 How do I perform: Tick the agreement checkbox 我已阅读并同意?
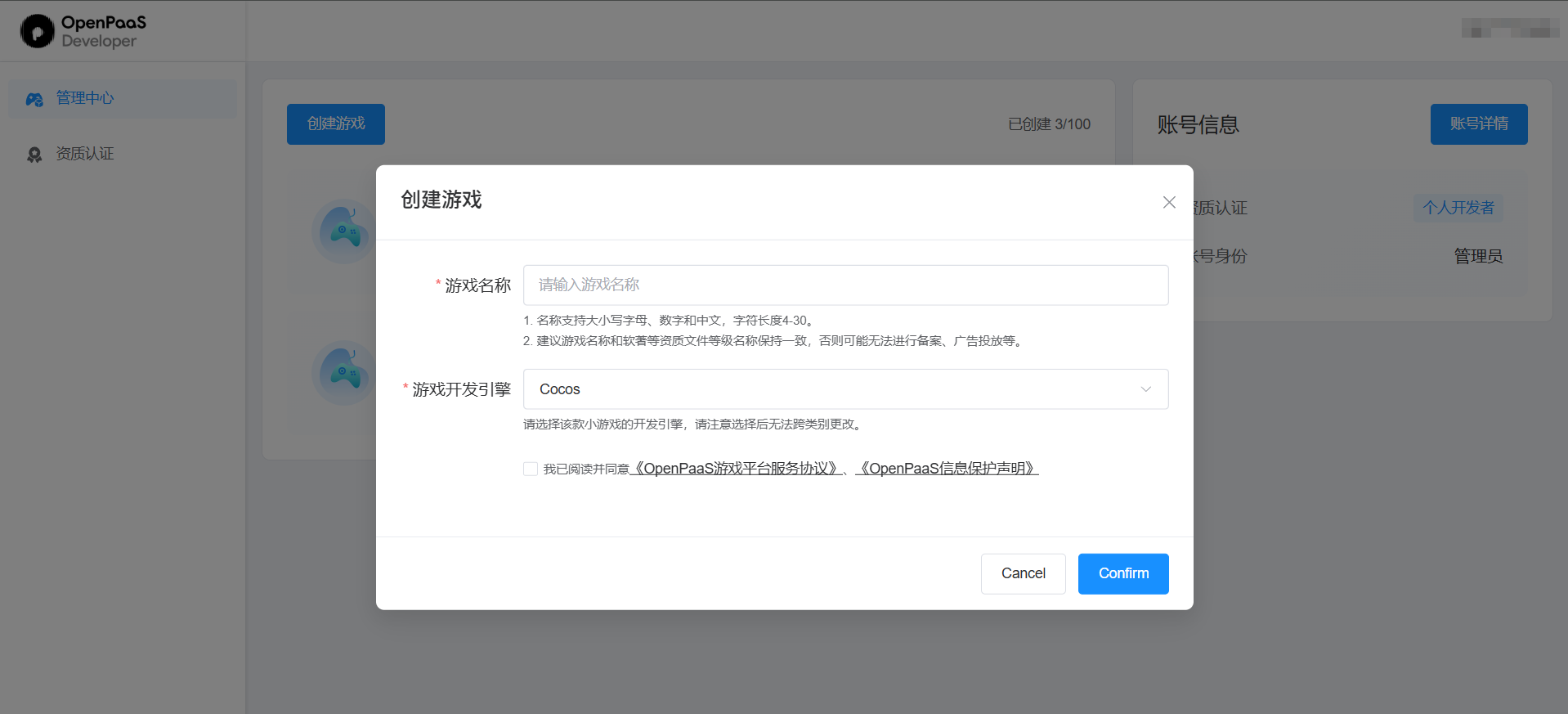[531, 469]
